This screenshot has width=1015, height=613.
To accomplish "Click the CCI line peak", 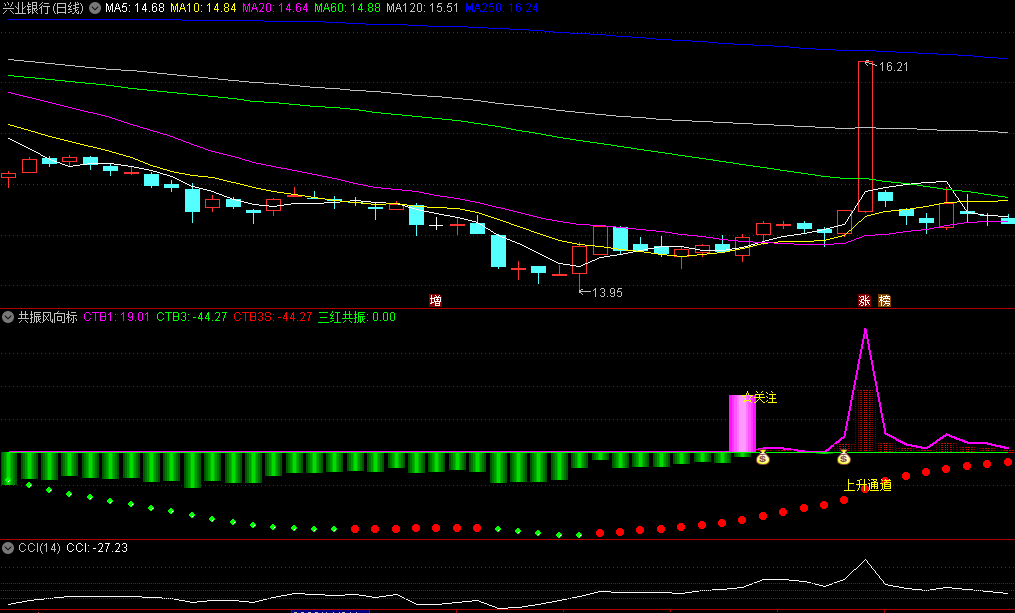I will point(865,561).
